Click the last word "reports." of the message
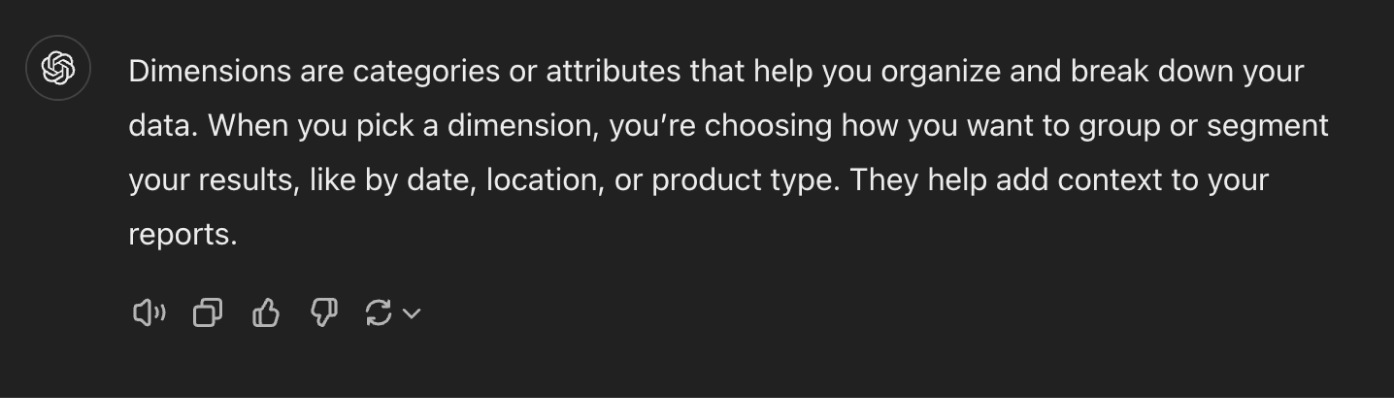This screenshot has height=398, width=1394. pos(183,235)
